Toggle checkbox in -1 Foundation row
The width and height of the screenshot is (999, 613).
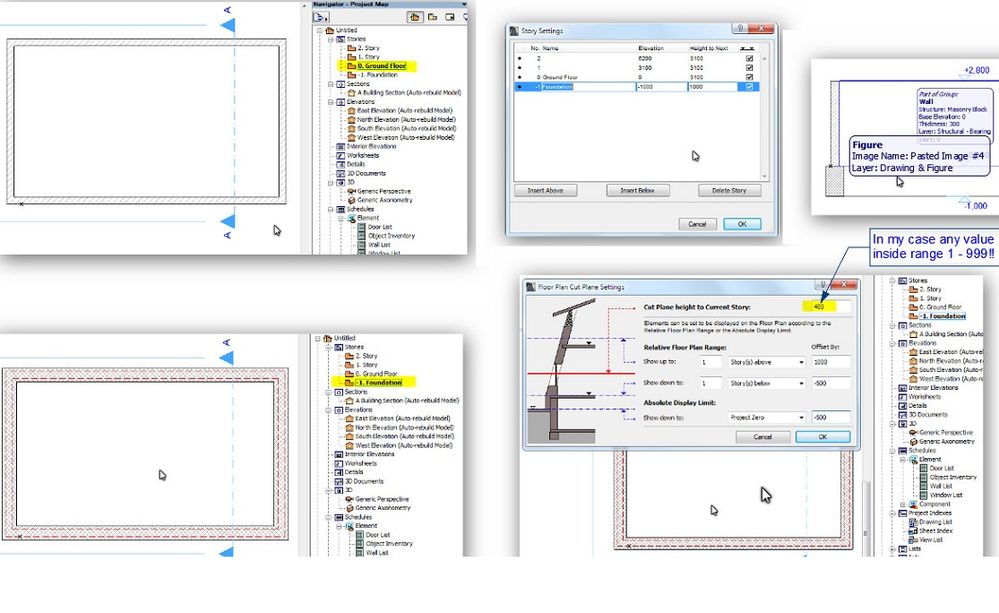point(749,87)
